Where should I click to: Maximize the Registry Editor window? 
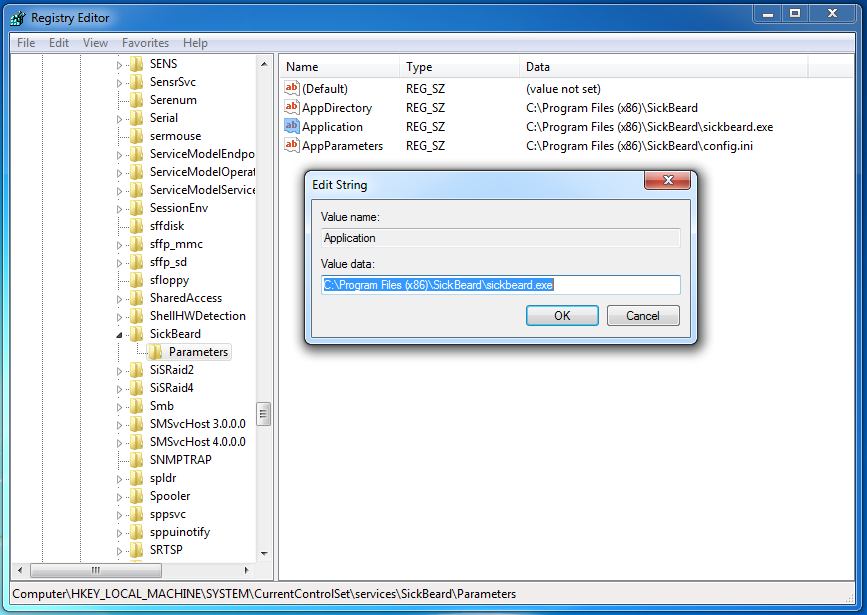[x=795, y=13]
